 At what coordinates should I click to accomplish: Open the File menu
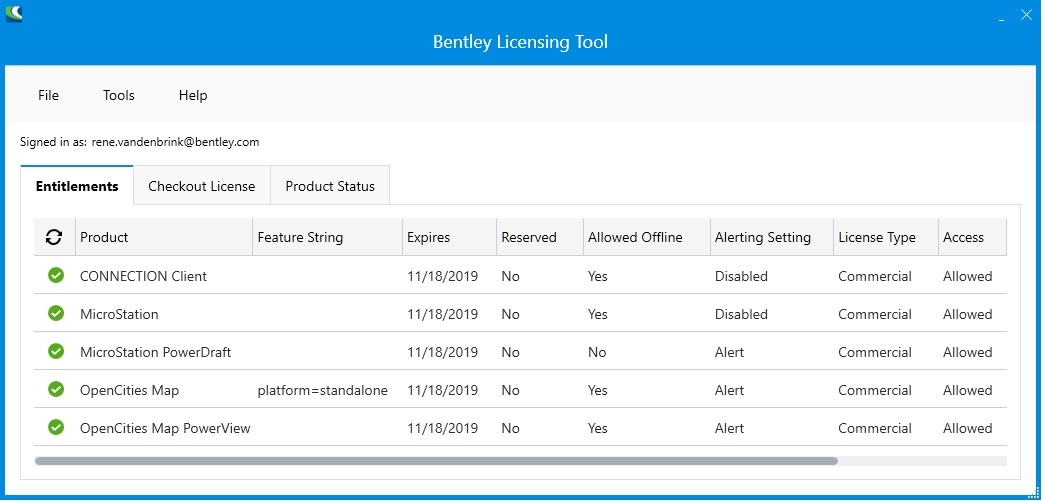coord(49,95)
